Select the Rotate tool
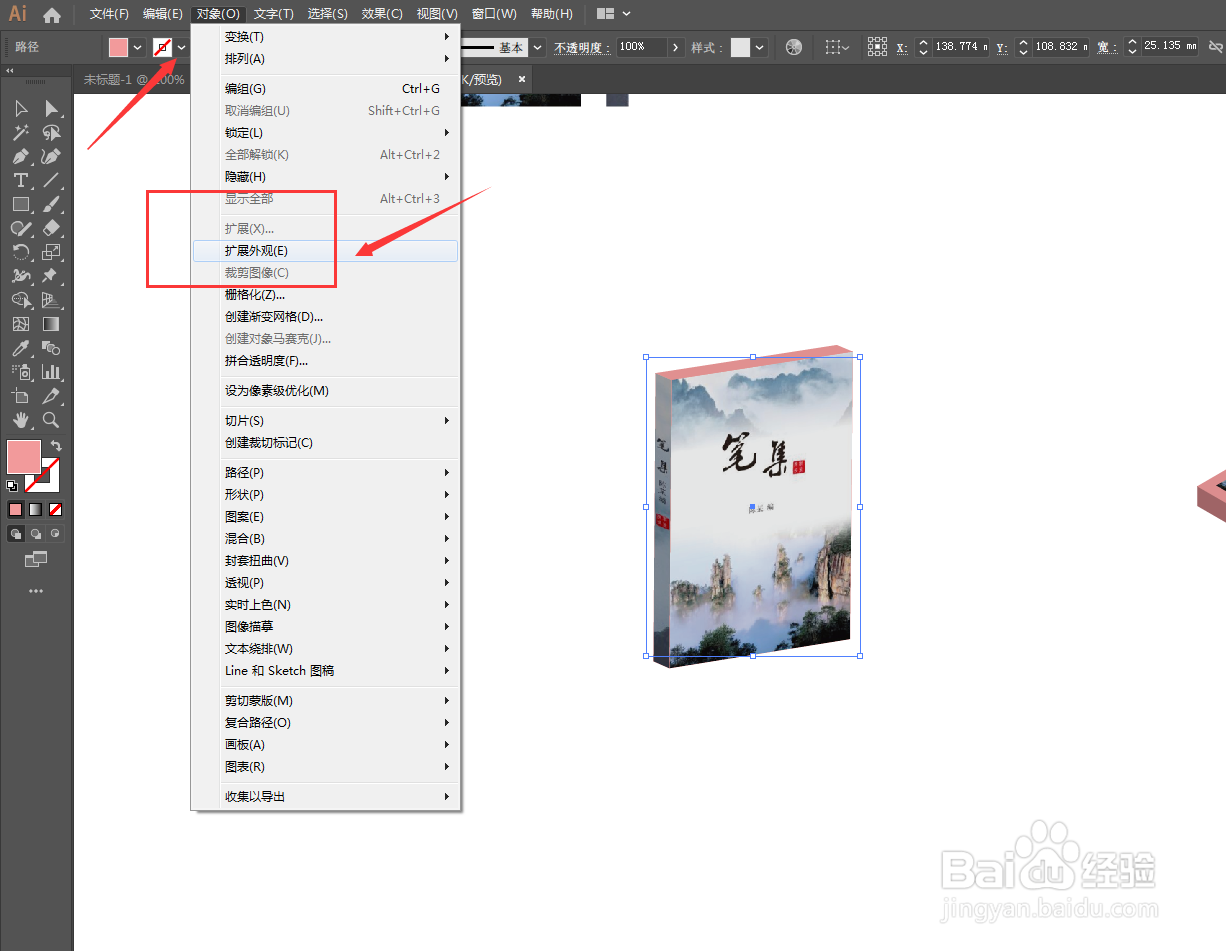 [21, 252]
